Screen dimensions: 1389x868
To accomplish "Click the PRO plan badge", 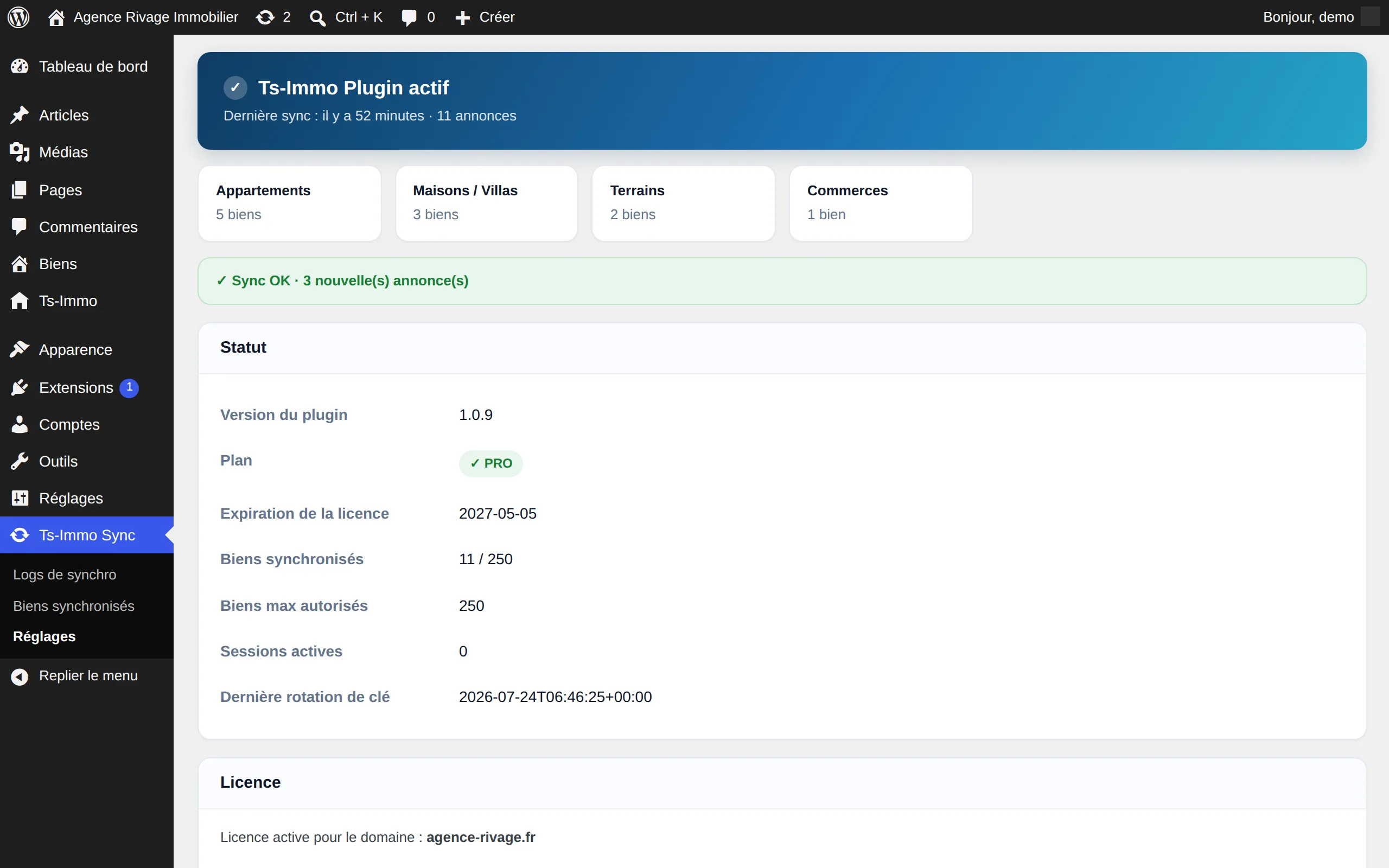I will pos(490,463).
